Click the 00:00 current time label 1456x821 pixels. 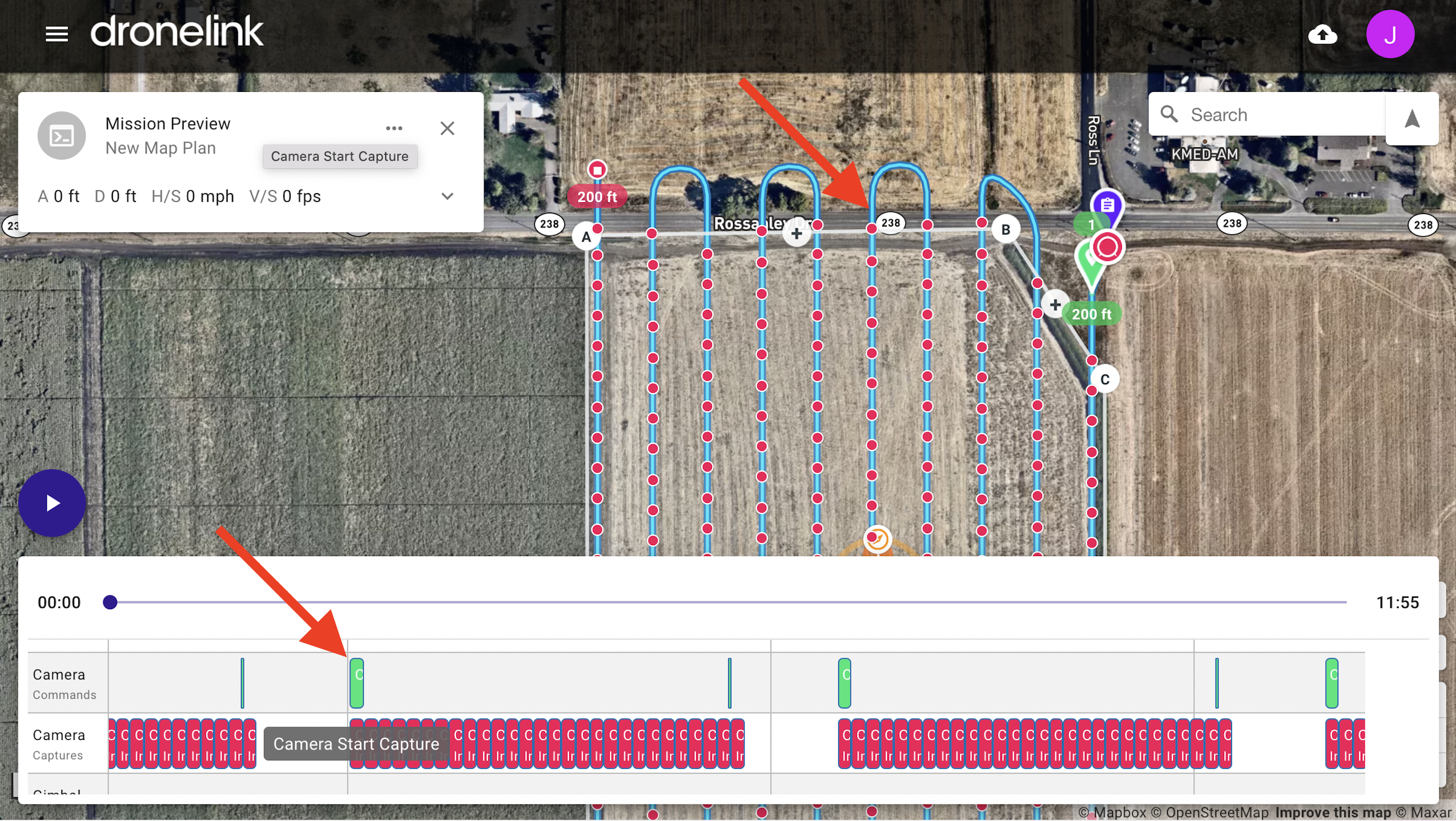(59, 602)
